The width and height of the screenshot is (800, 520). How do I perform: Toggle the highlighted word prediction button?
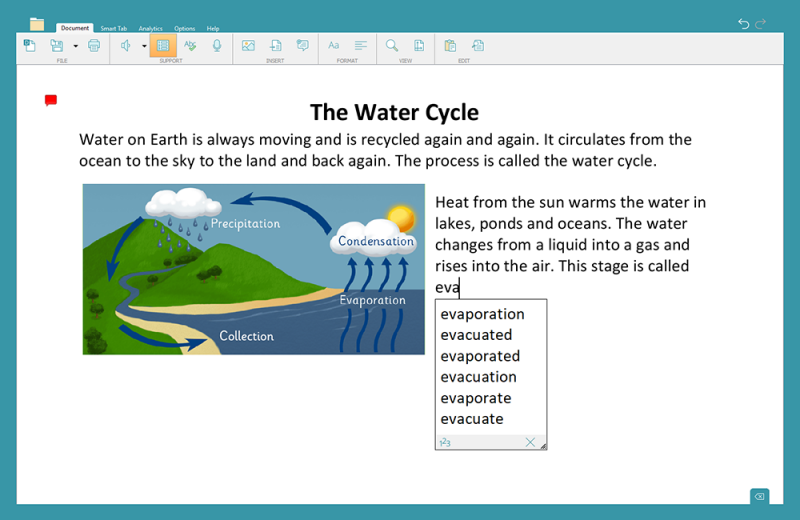163,46
